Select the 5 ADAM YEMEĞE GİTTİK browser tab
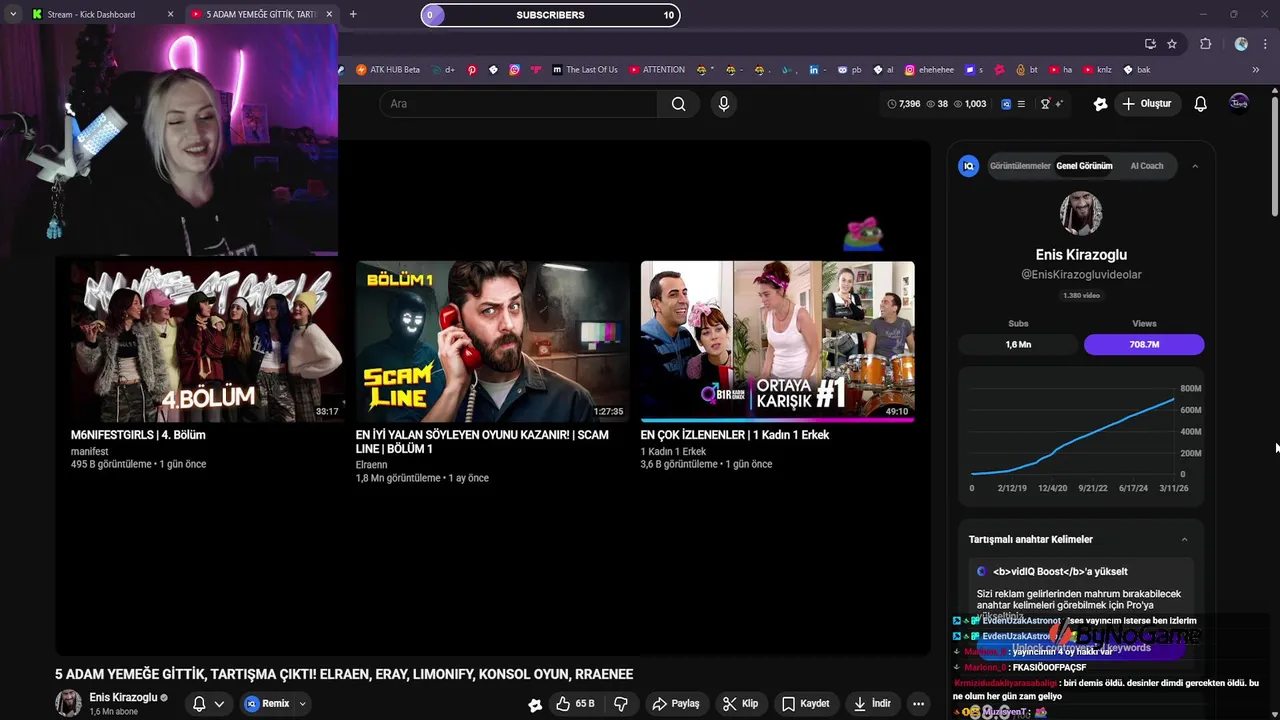The height and width of the screenshot is (720, 1280). (x=261, y=14)
